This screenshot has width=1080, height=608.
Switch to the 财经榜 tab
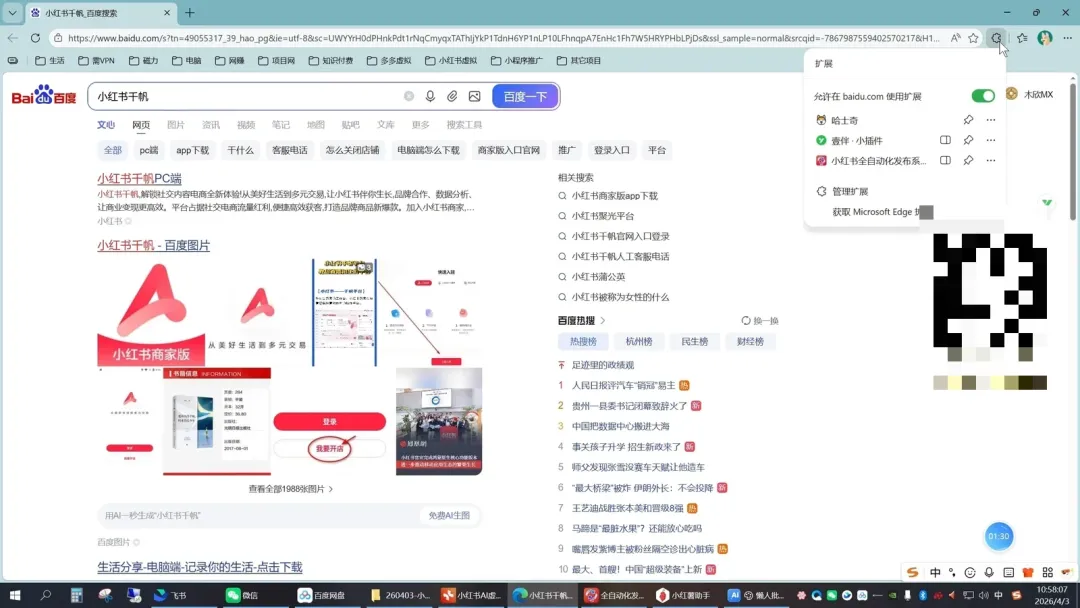[750, 342]
